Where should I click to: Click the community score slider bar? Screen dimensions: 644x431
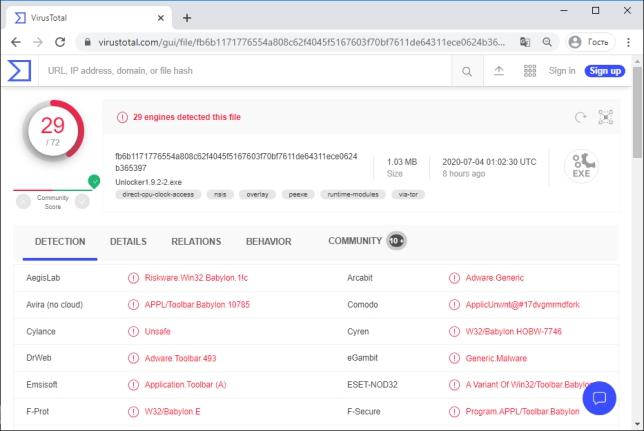tap(53, 190)
